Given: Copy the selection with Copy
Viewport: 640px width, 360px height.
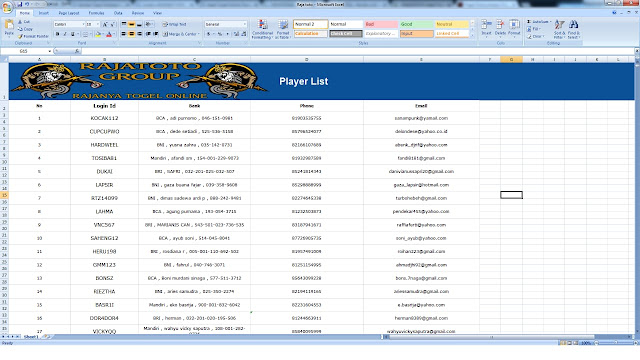Looking at the screenshot, I should click(25, 29).
